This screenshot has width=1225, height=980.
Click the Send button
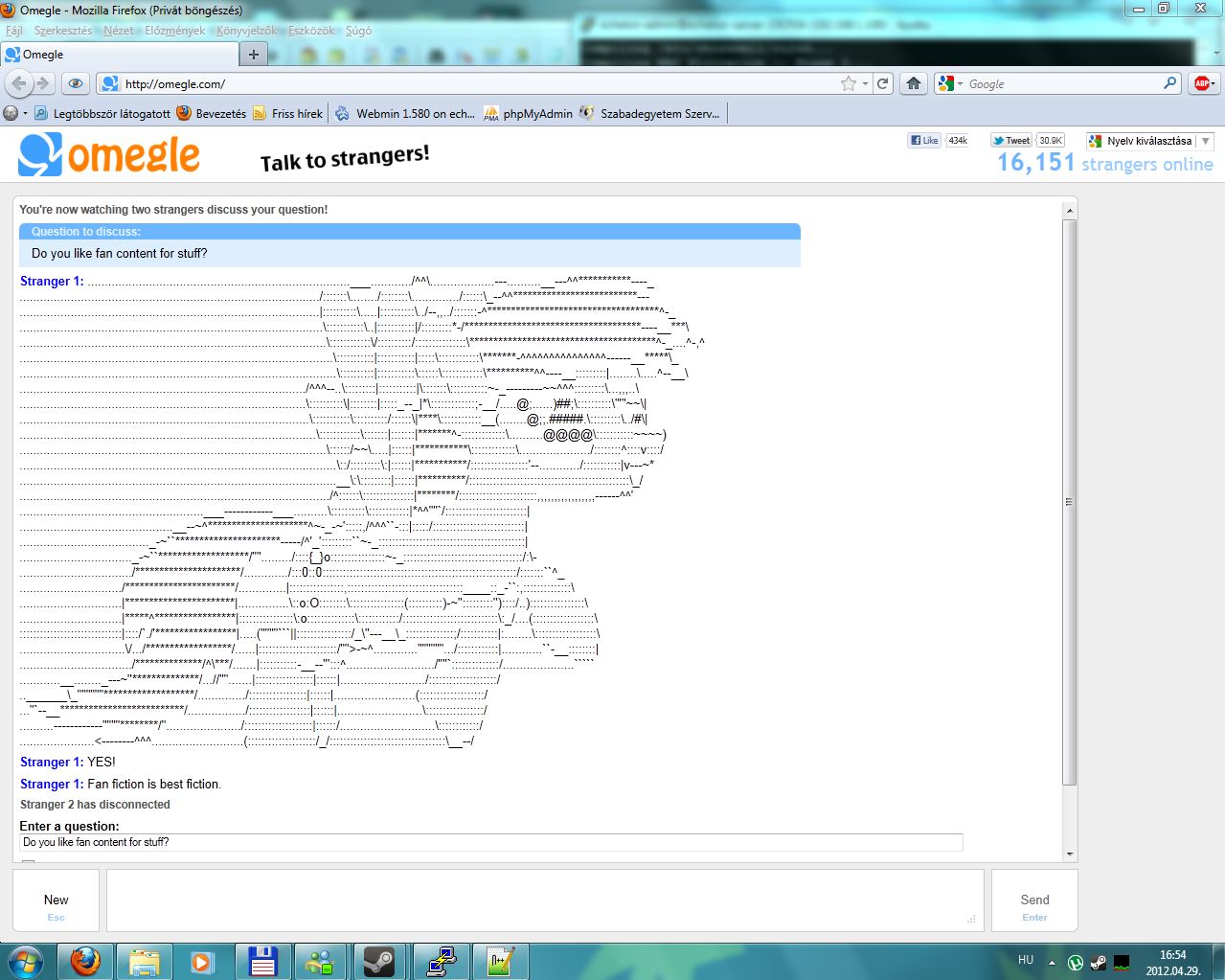[x=1034, y=900]
